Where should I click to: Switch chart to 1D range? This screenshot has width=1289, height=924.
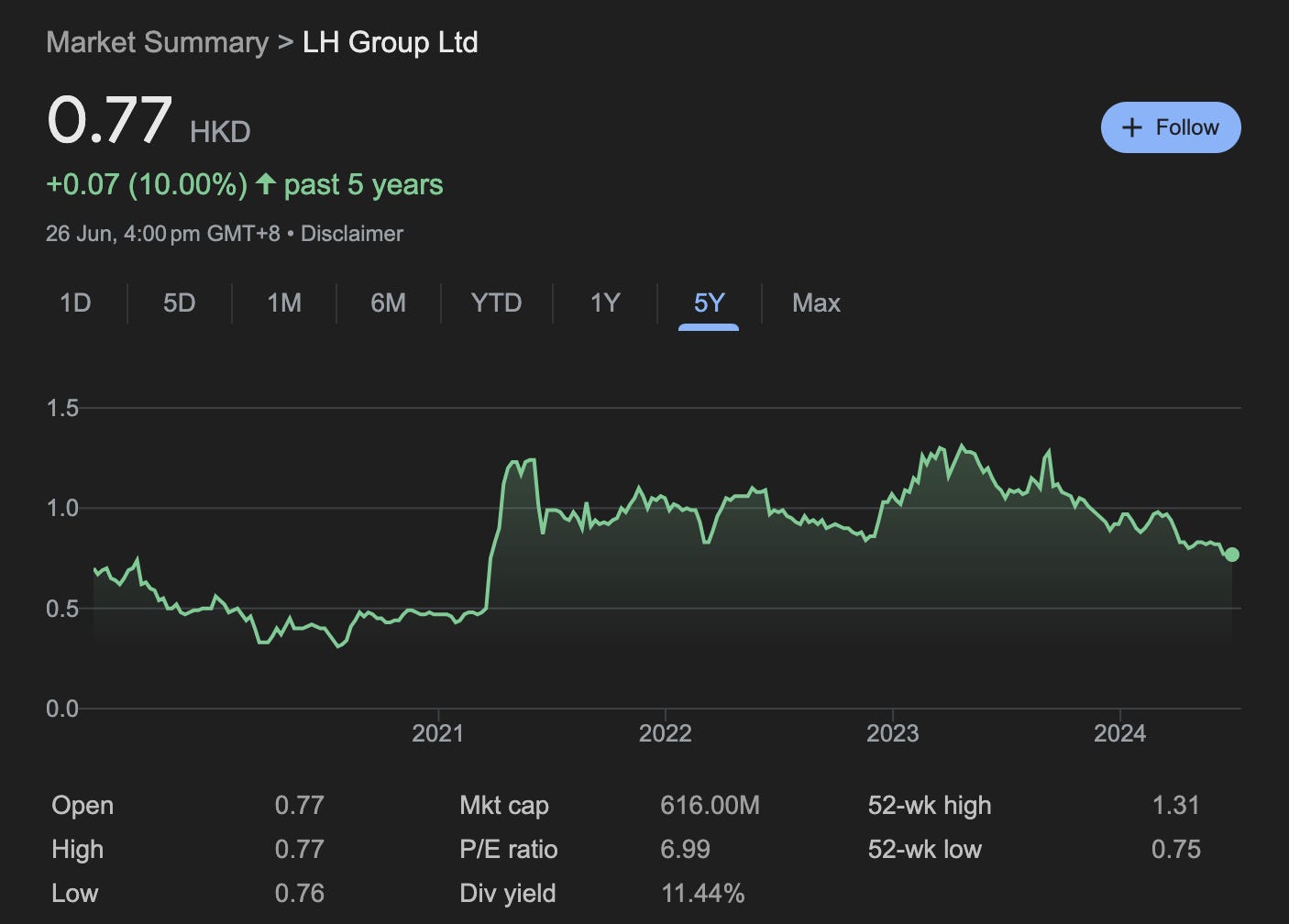[75, 302]
